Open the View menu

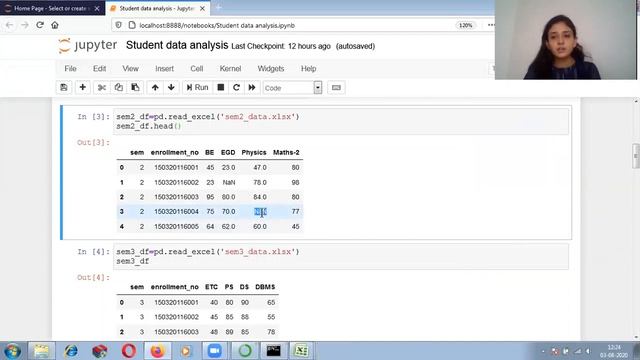[x=130, y=69]
